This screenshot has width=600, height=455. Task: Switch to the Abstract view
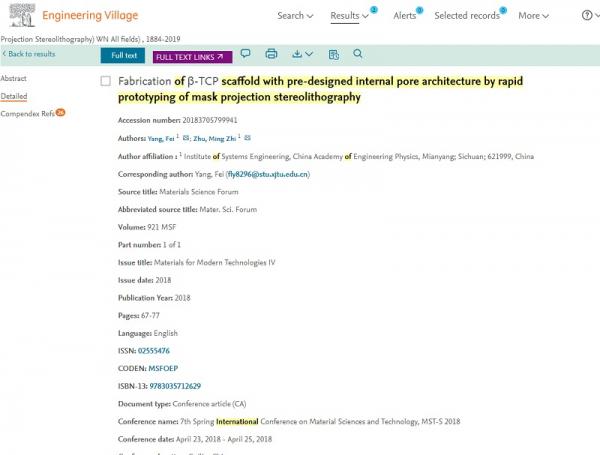pyautogui.click(x=13, y=77)
